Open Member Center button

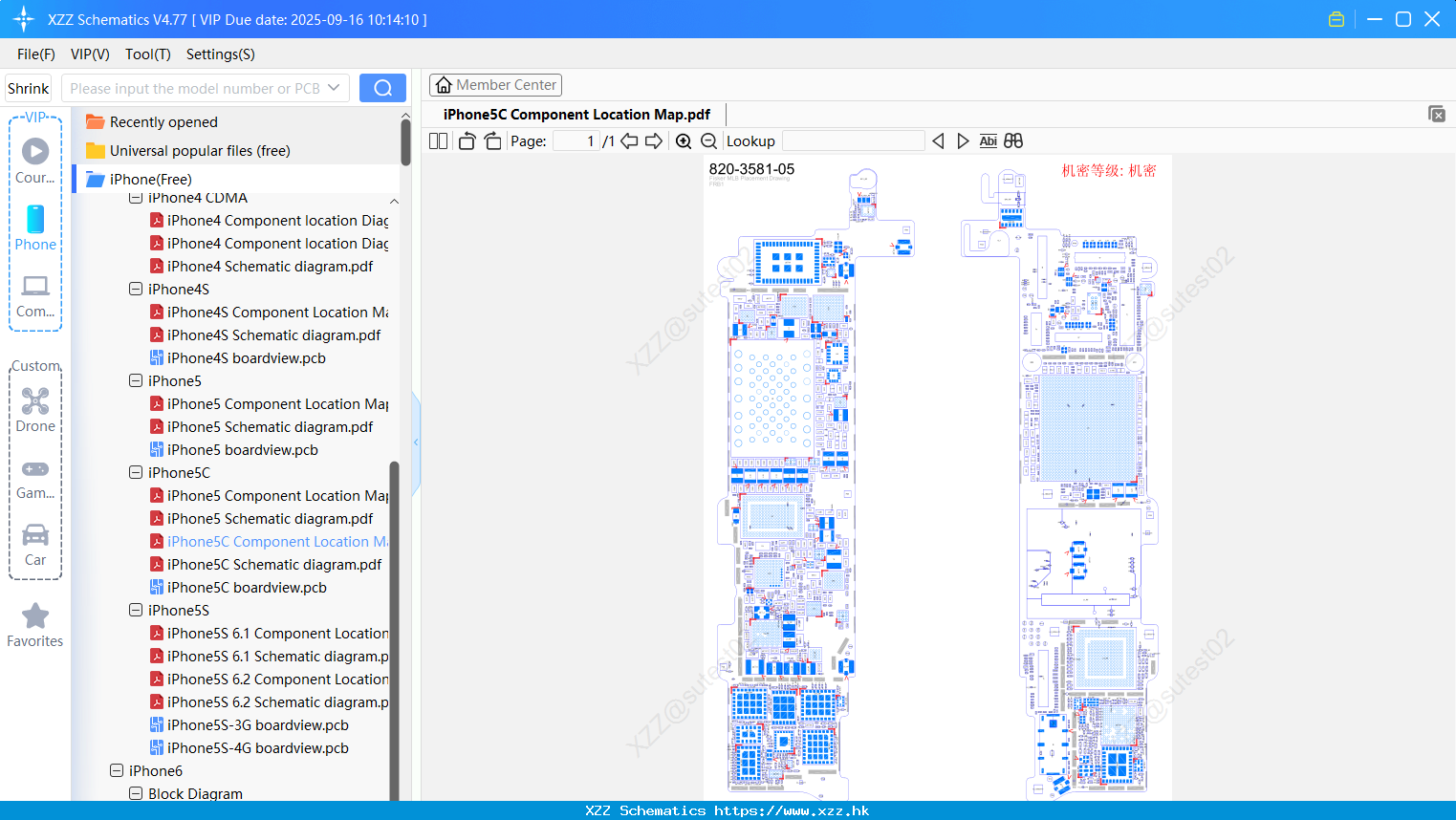pos(495,85)
